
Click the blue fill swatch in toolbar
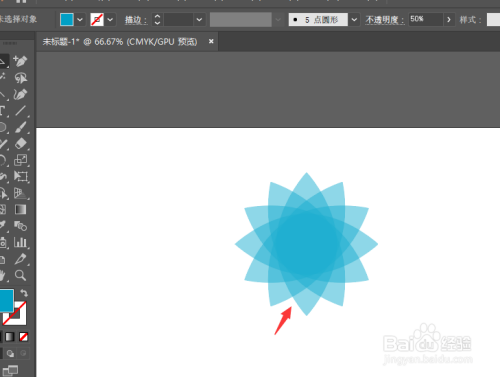point(6,300)
